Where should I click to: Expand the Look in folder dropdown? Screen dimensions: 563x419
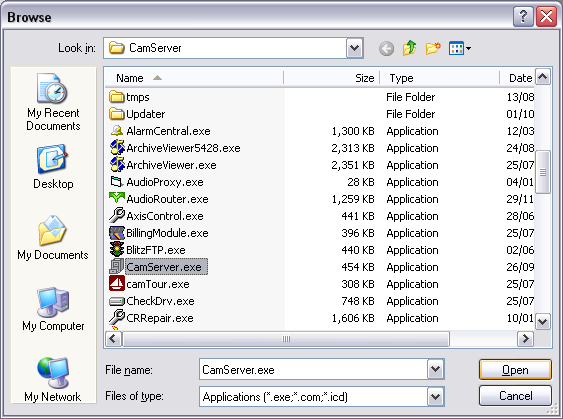click(x=354, y=48)
